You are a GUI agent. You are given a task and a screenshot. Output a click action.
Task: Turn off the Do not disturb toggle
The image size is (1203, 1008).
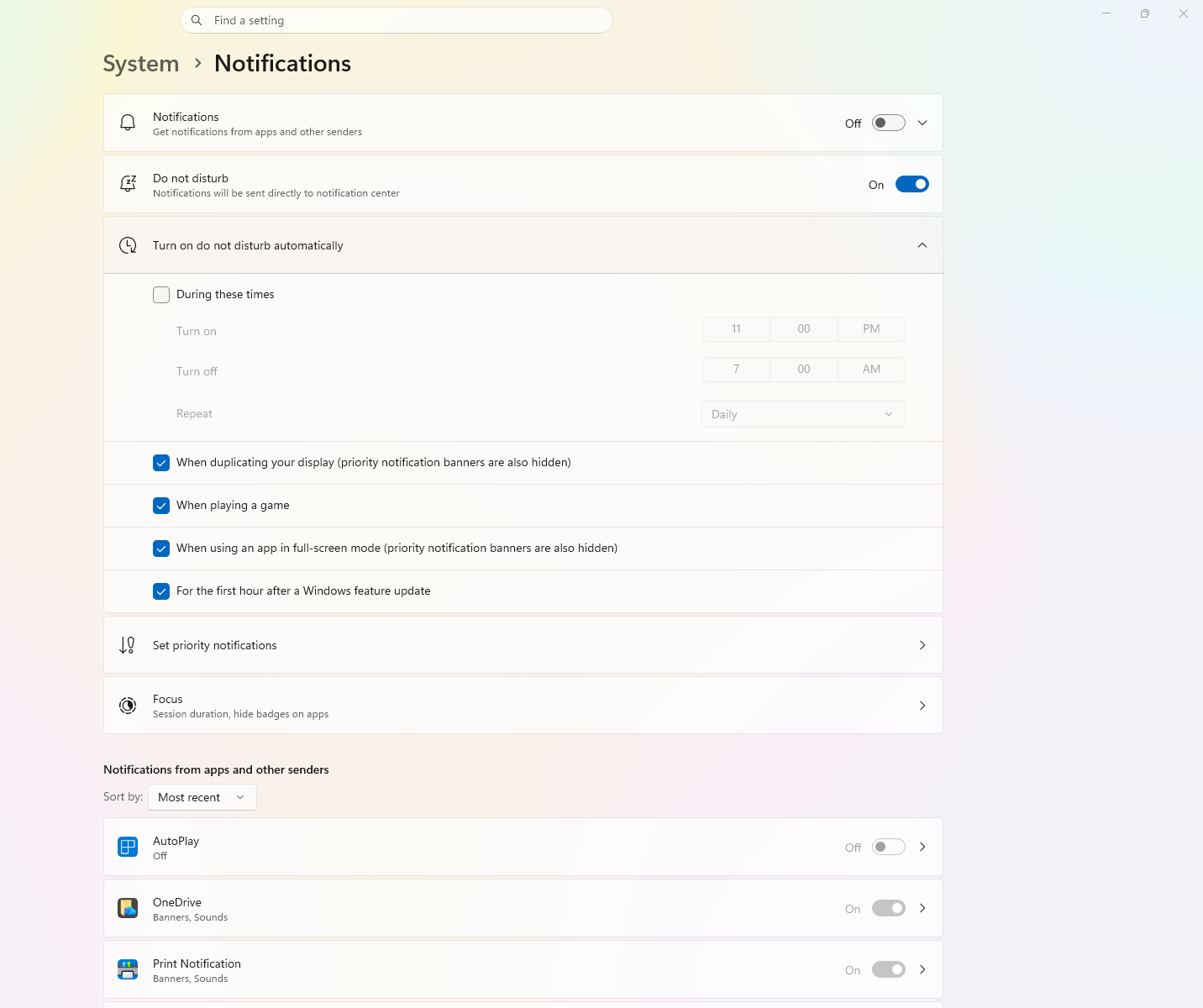tap(911, 184)
